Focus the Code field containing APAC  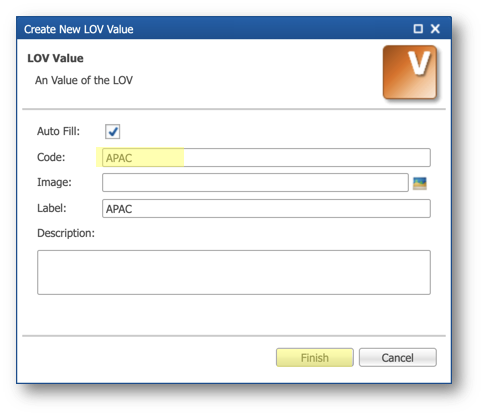[x=266, y=158]
